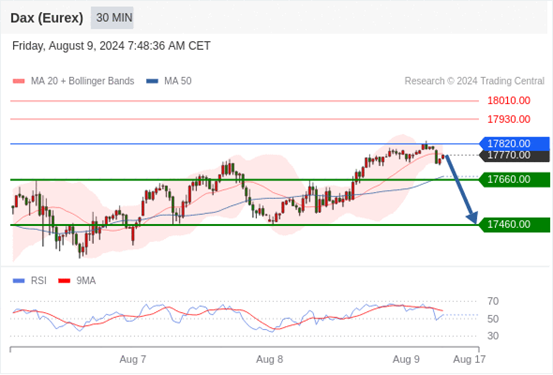This screenshot has width=553, height=375.
Task: Click the MA 50 legend label
Action: [x=178, y=81]
